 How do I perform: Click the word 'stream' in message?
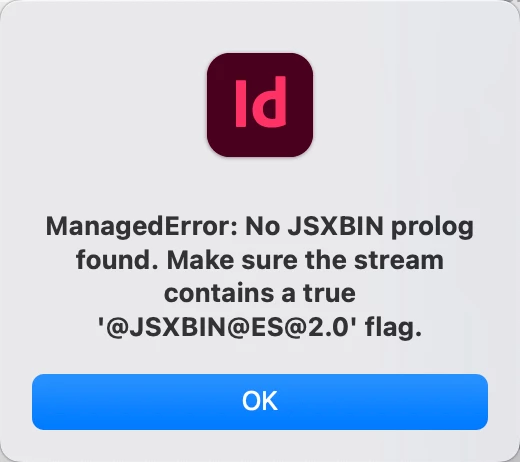pyautogui.click(x=399, y=260)
